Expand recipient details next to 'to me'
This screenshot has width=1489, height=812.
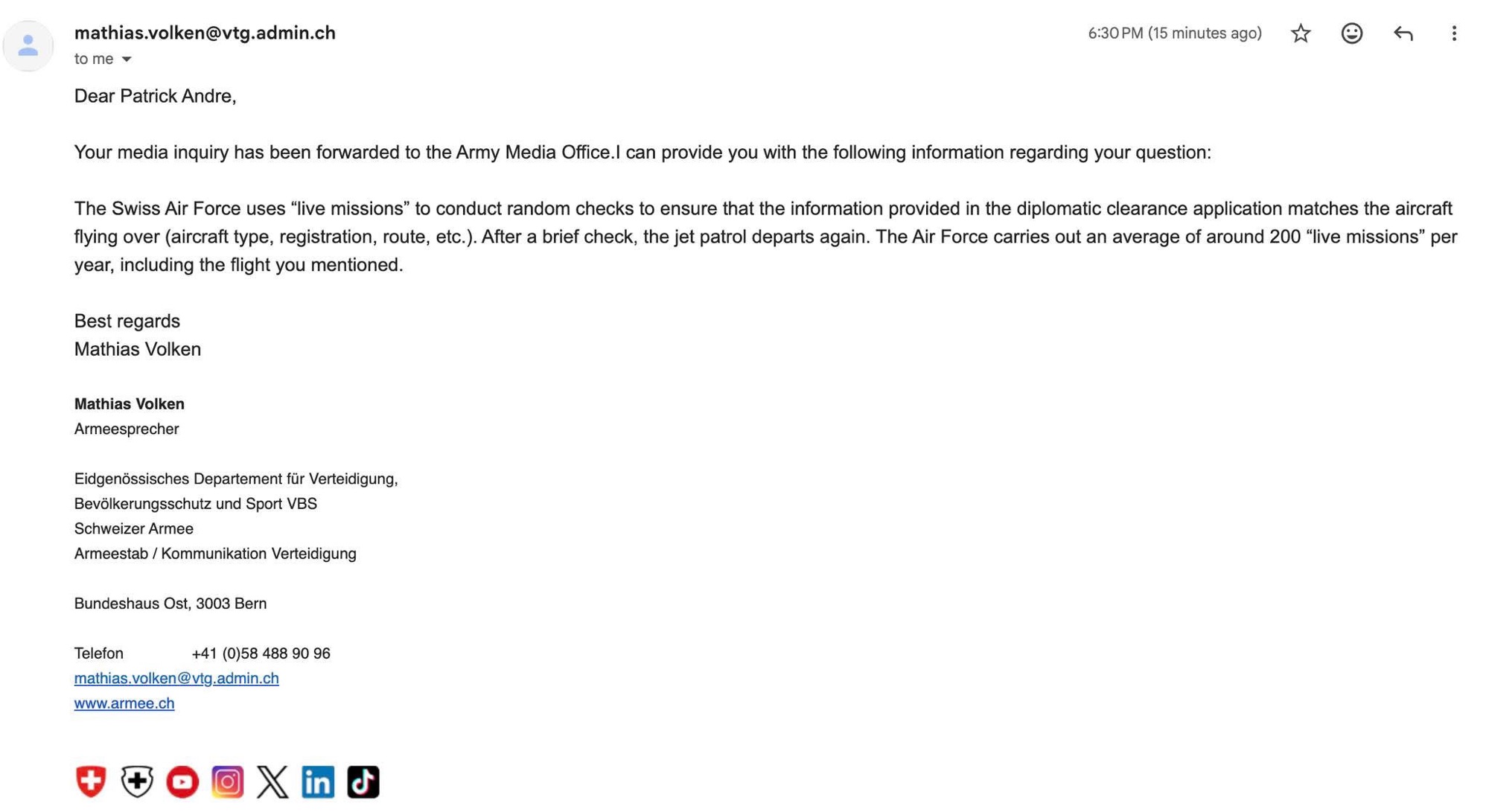click(x=127, y=59)
